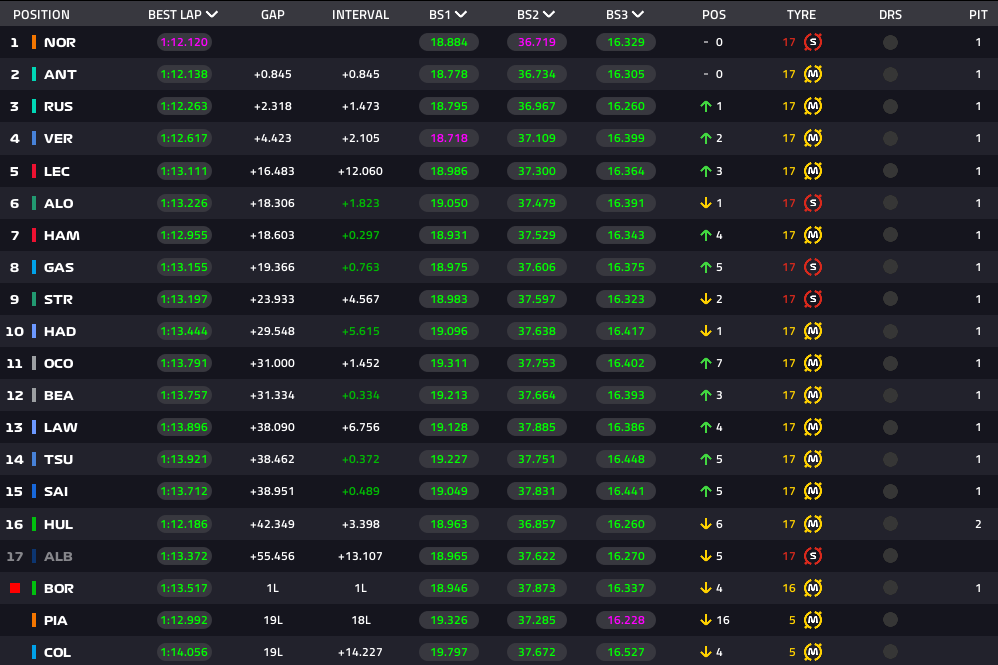This screenshot has height=665, width=998.
Task: Select the TYRE column header
Action: pos(801,15)
